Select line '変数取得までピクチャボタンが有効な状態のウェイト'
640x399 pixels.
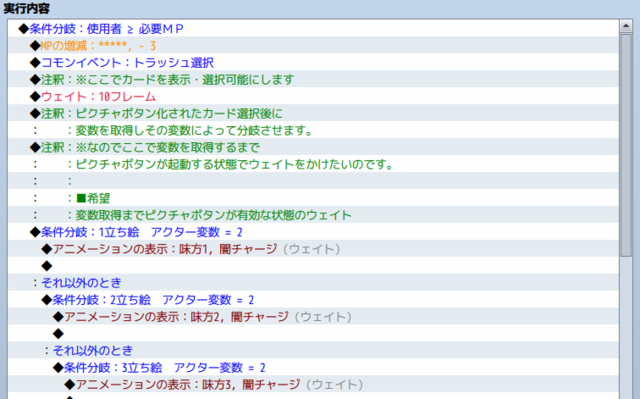313,215
